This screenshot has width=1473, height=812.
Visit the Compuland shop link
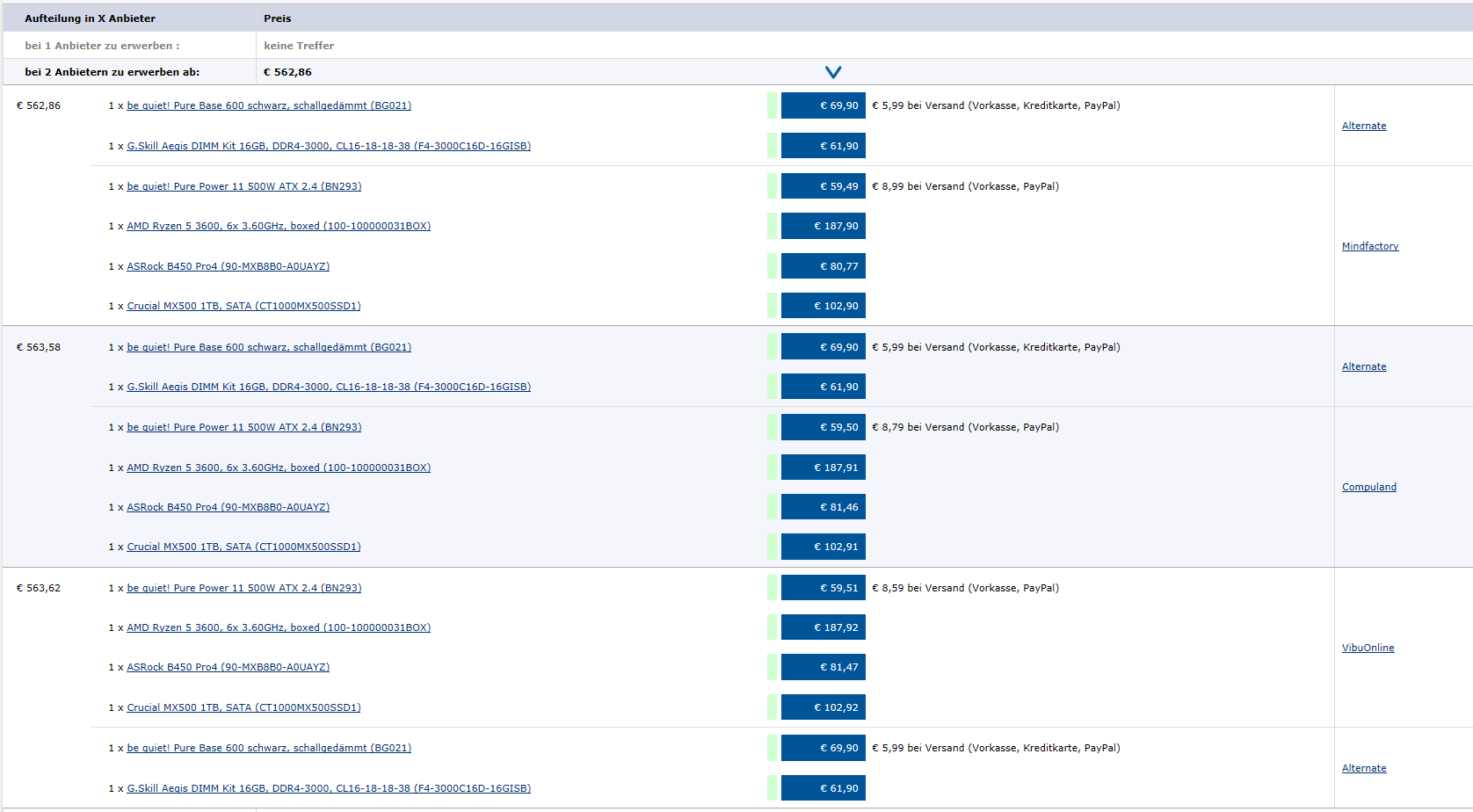point(1369,487)
